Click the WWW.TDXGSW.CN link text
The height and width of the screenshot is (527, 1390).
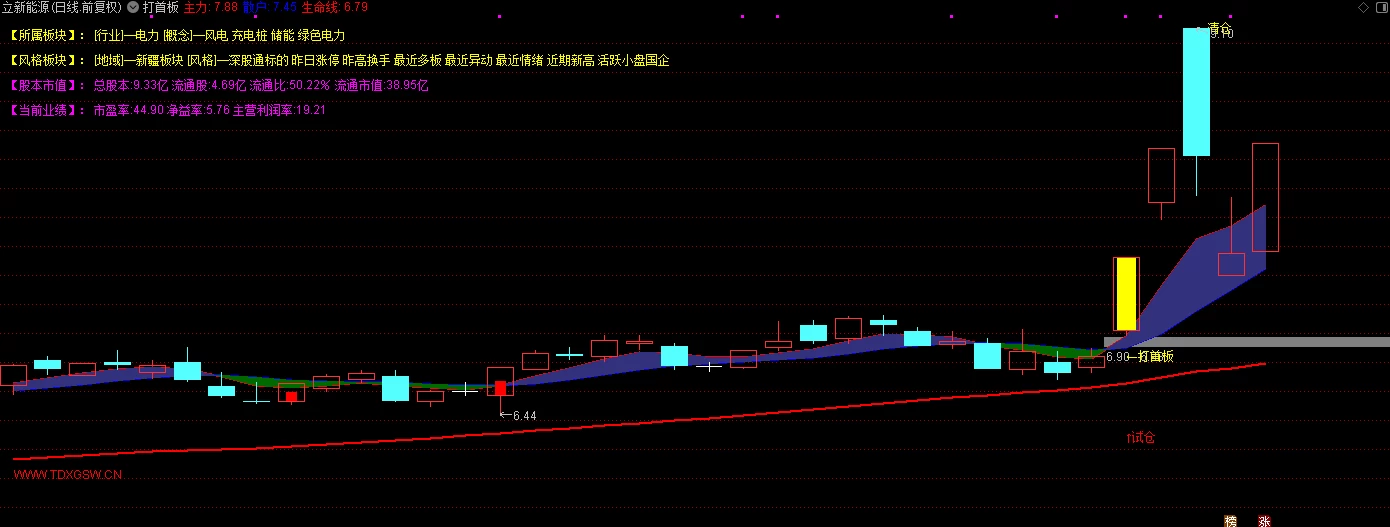68,475
